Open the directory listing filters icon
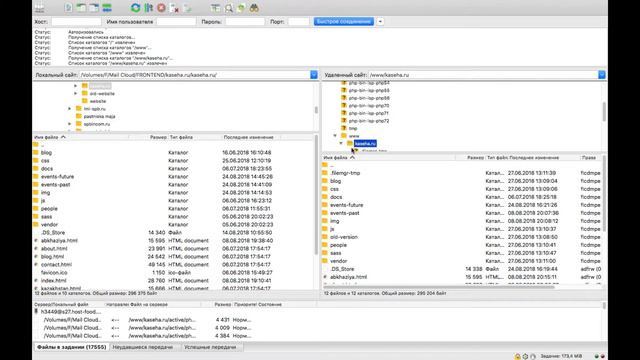 (216, 8)
